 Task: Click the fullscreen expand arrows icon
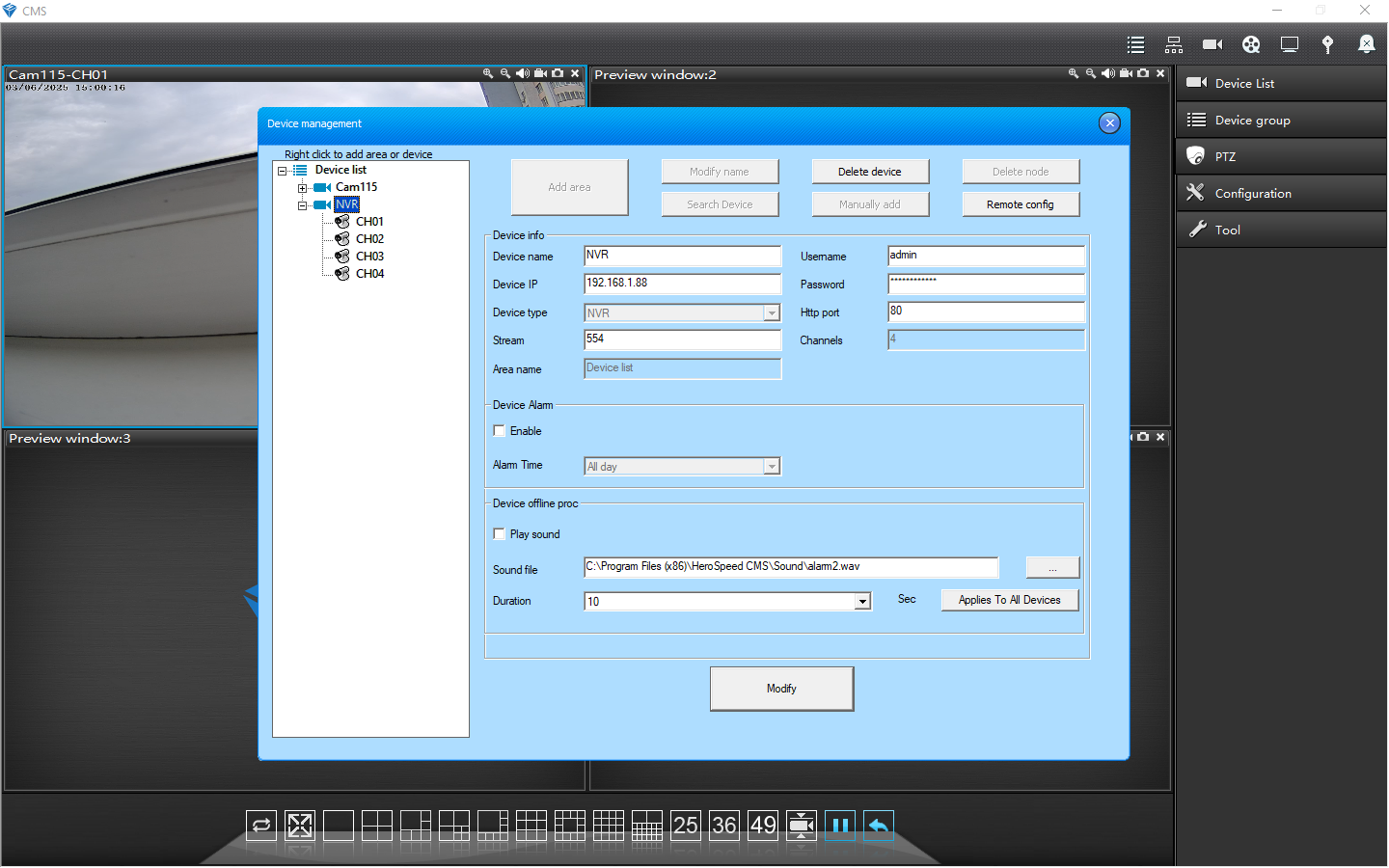pos(300,826)
